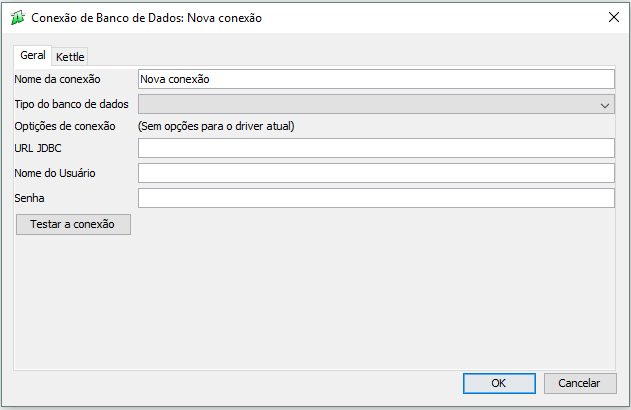The height and width of the screenshot is (410, 631).
Task: Click the application icon in the title bar
Action: (x=17, y=18)
